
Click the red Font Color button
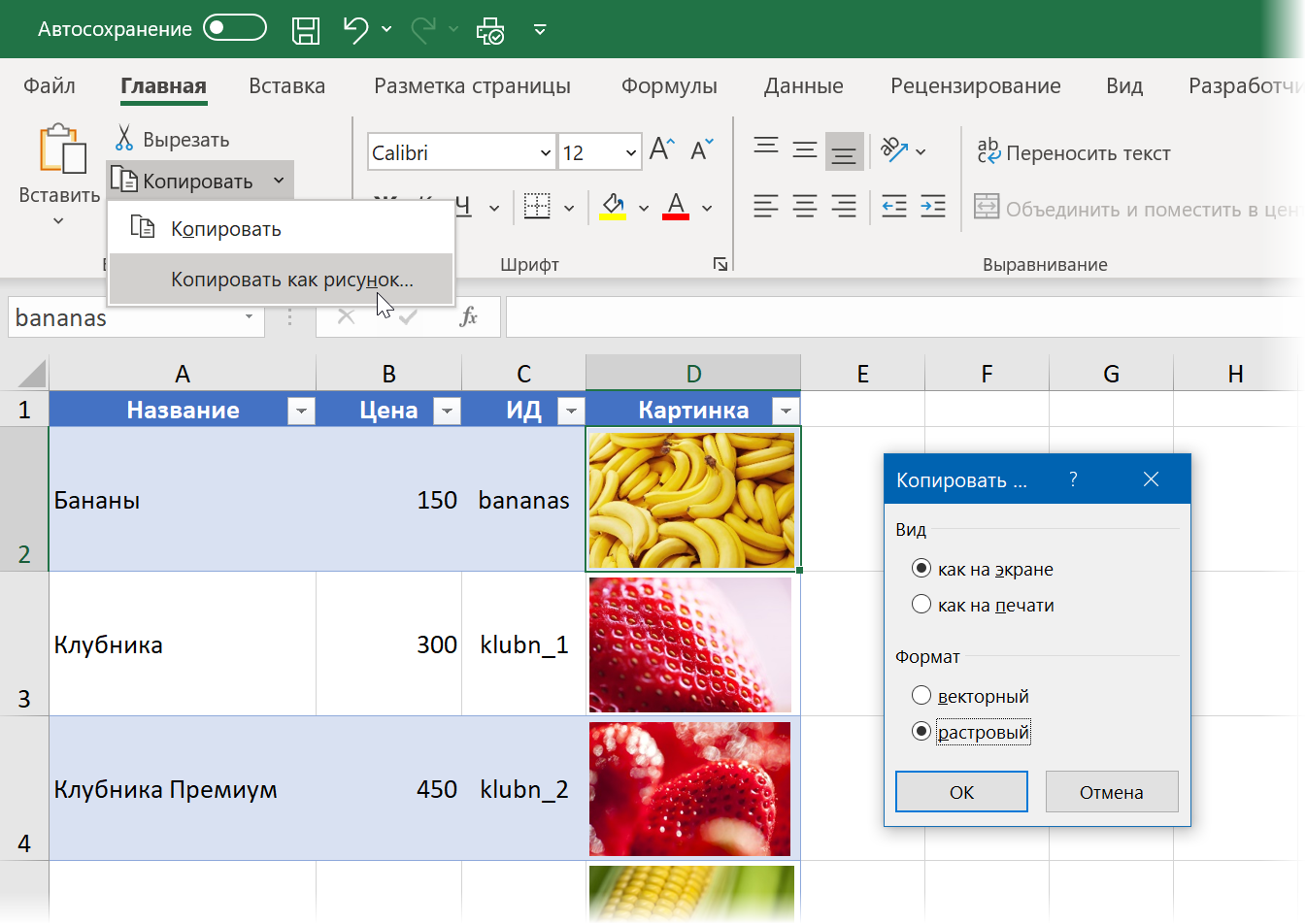click(676, 206)
